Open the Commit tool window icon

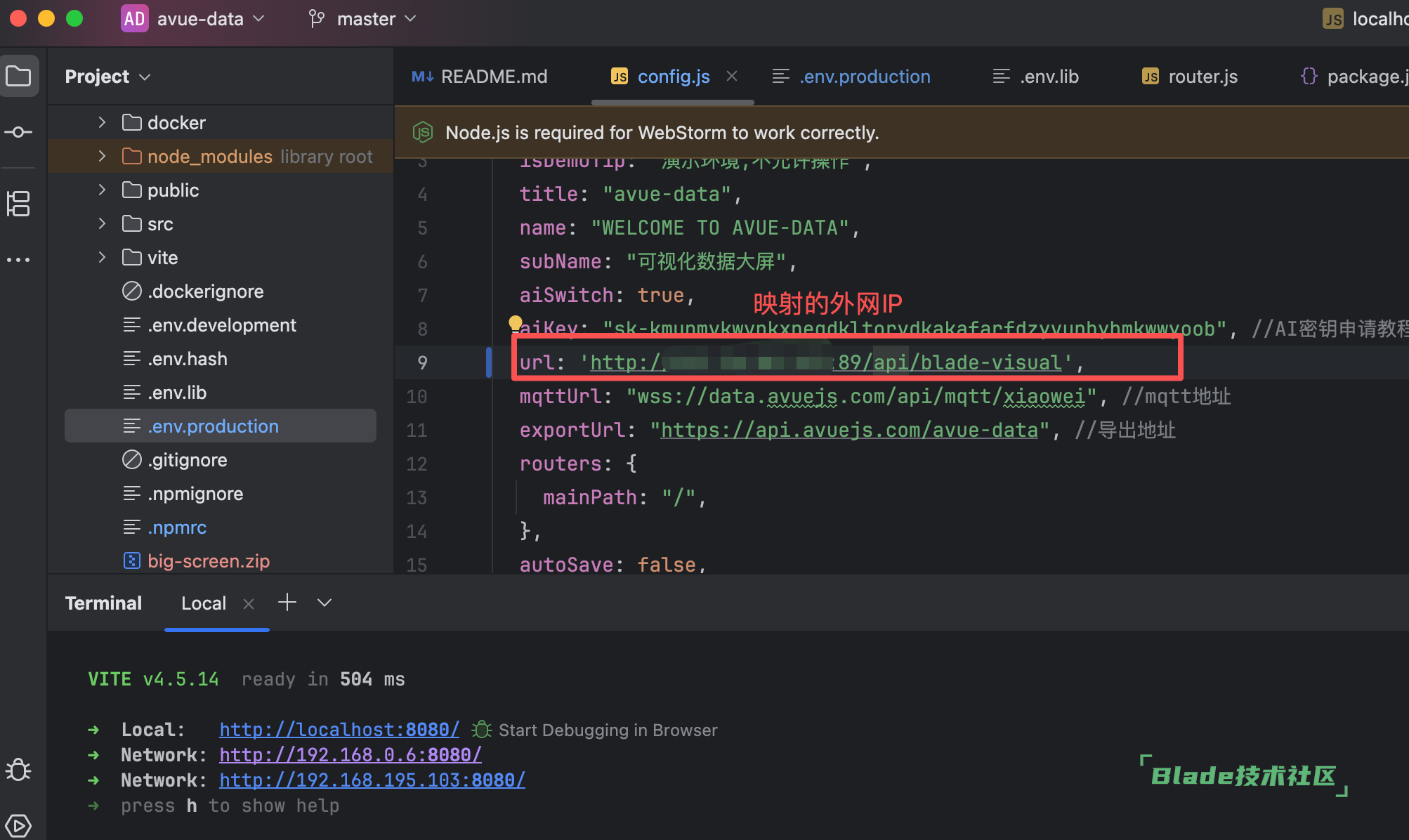tap(19, 132)
